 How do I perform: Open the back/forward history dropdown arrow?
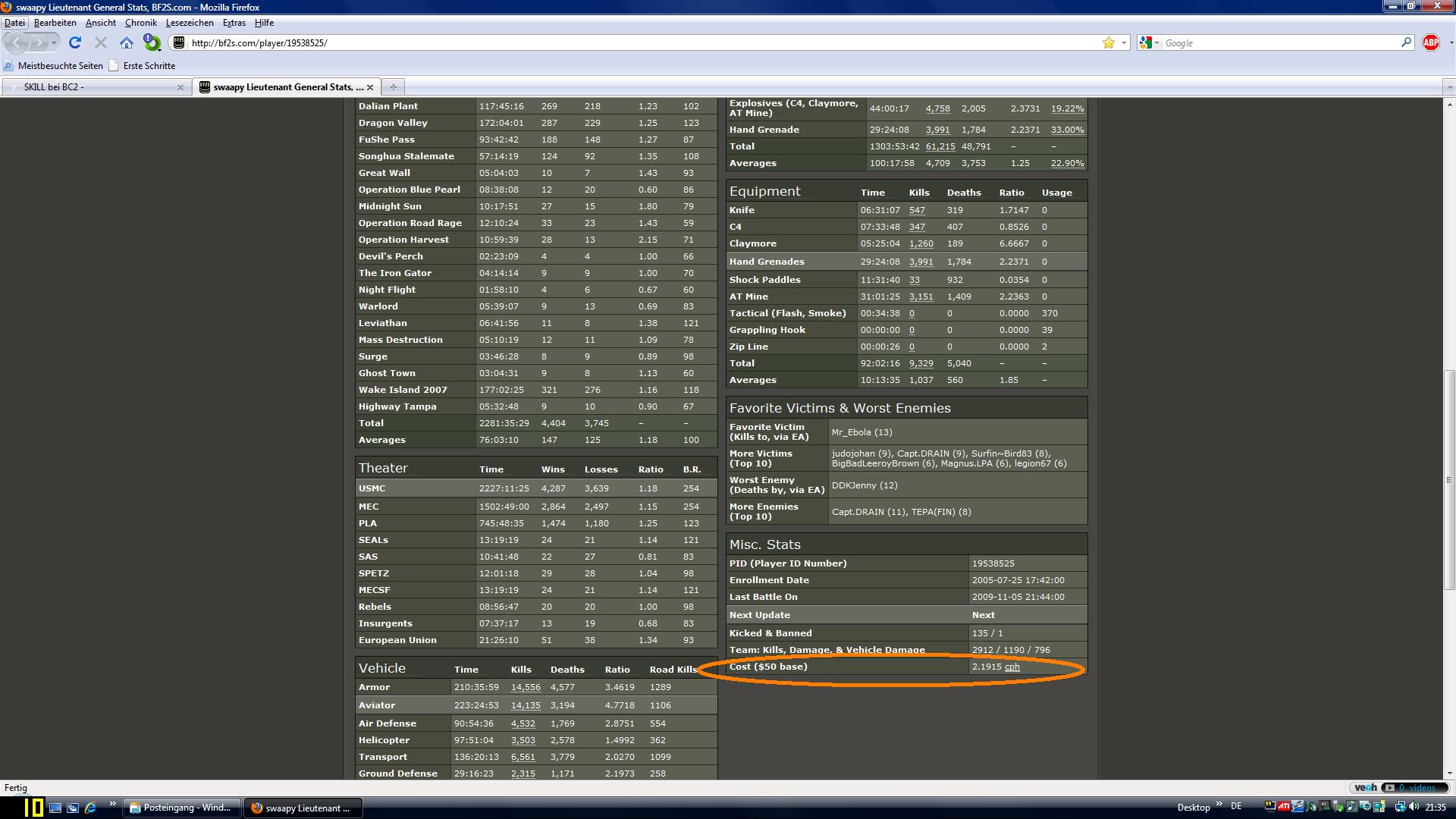click(x=54, y=43)
